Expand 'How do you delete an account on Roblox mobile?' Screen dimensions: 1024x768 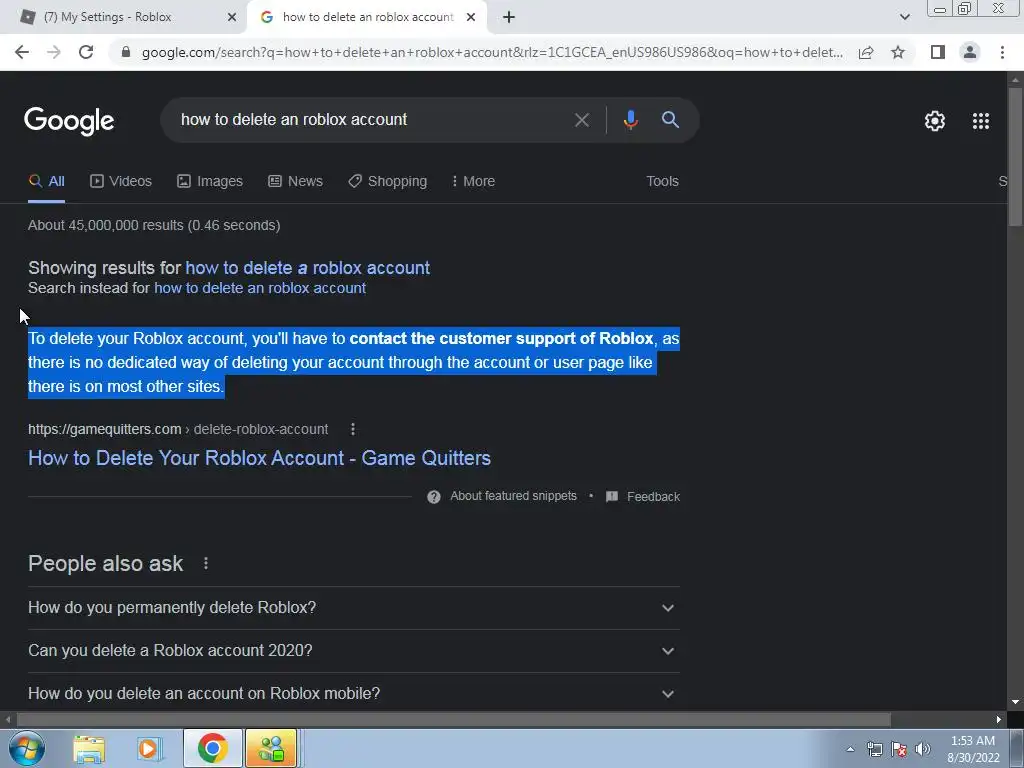click(x=353, y=693)
